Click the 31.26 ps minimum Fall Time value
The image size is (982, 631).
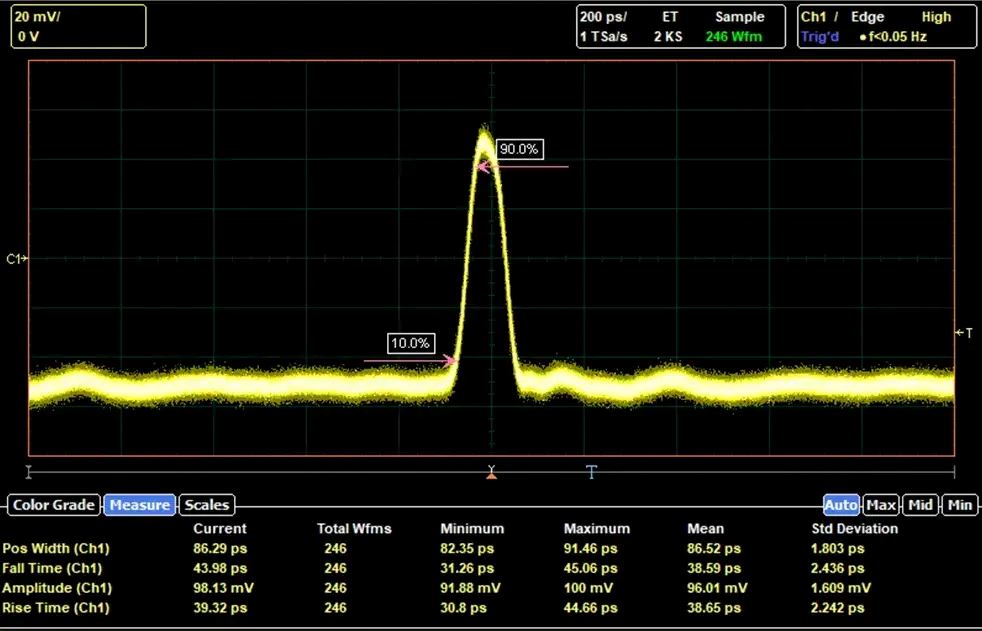(467, 568)
